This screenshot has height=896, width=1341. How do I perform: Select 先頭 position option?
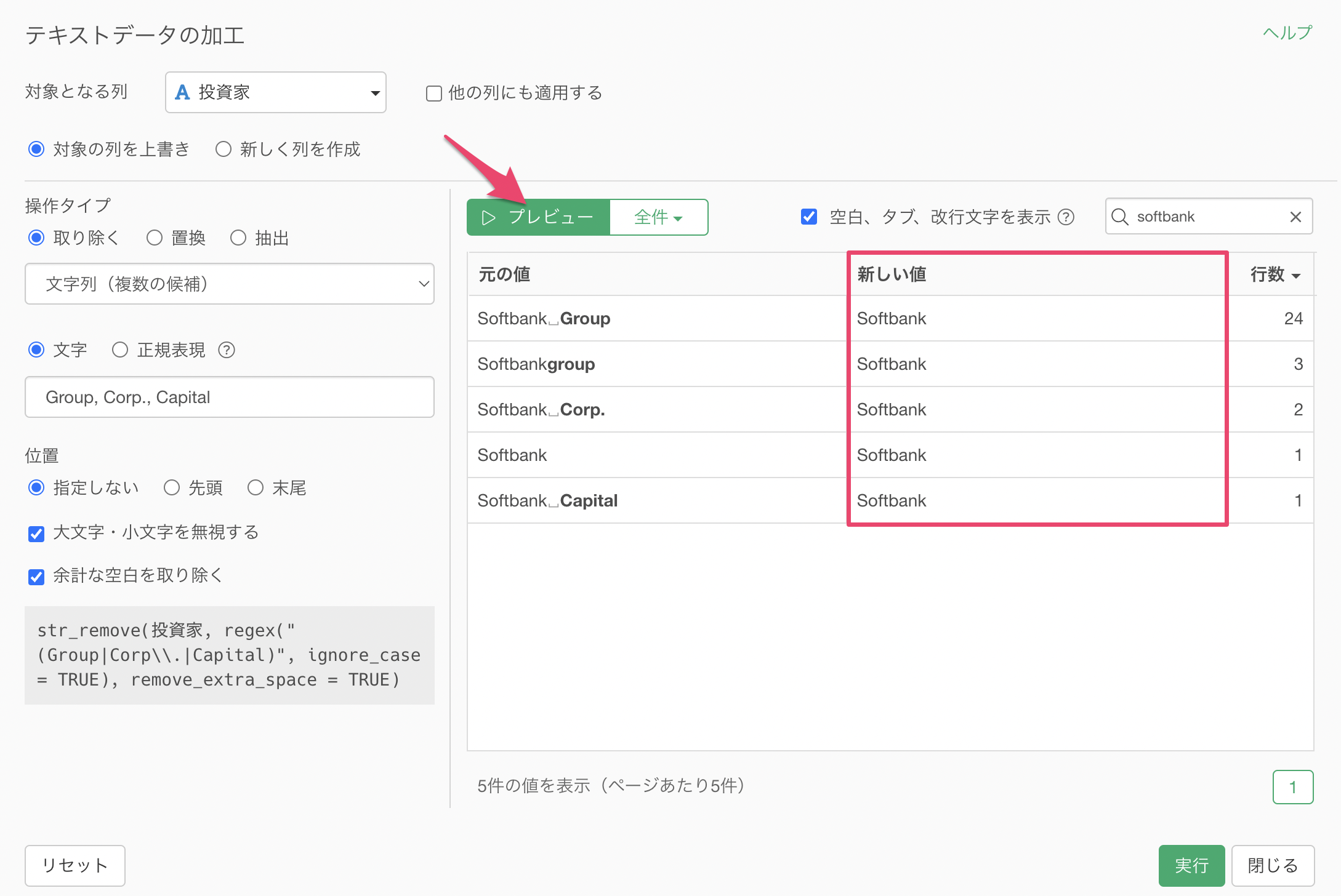[x=172, y=487]
